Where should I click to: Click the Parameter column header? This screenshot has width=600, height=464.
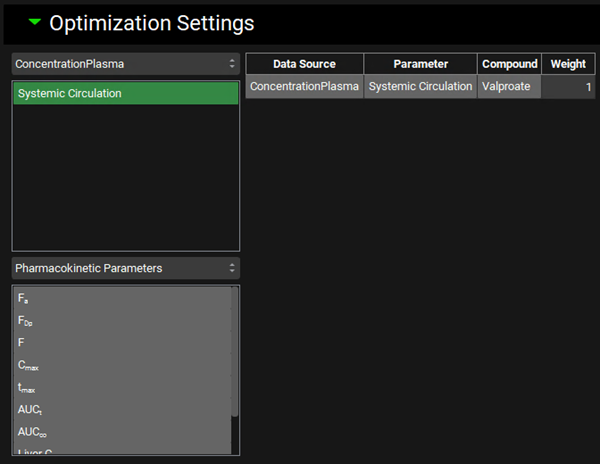[x=420, y=64]
